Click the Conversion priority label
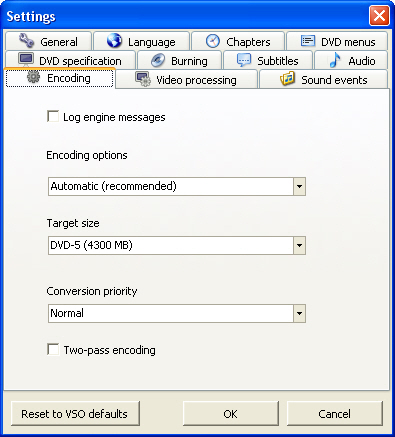The height and width of the screenshot is (437, 395). [x=92, y=291]
